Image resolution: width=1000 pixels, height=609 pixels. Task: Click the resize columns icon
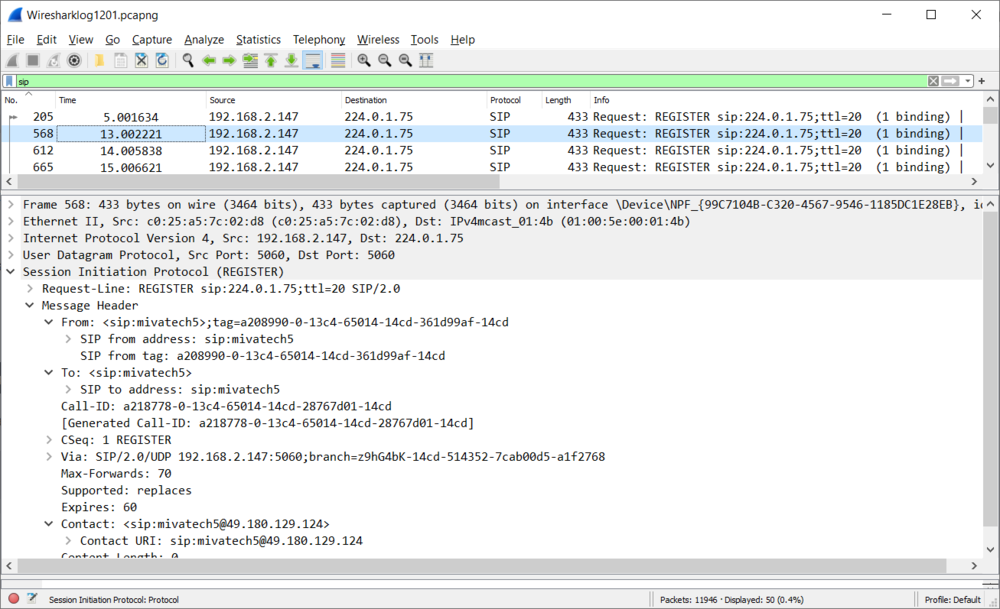[426, 61]
